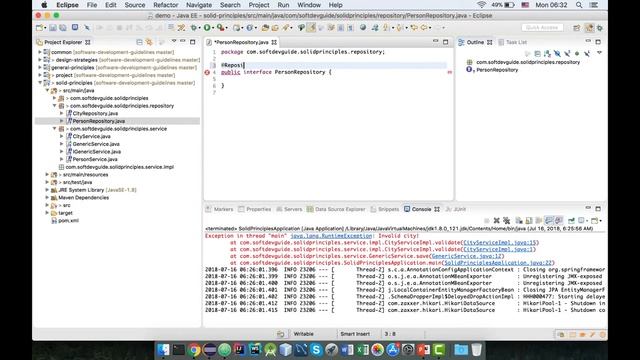This screenshot has width=640, height=360.
Task: Collapse the com.softdevguide.solidprinciples.service package
Action: tap(55, 129)
